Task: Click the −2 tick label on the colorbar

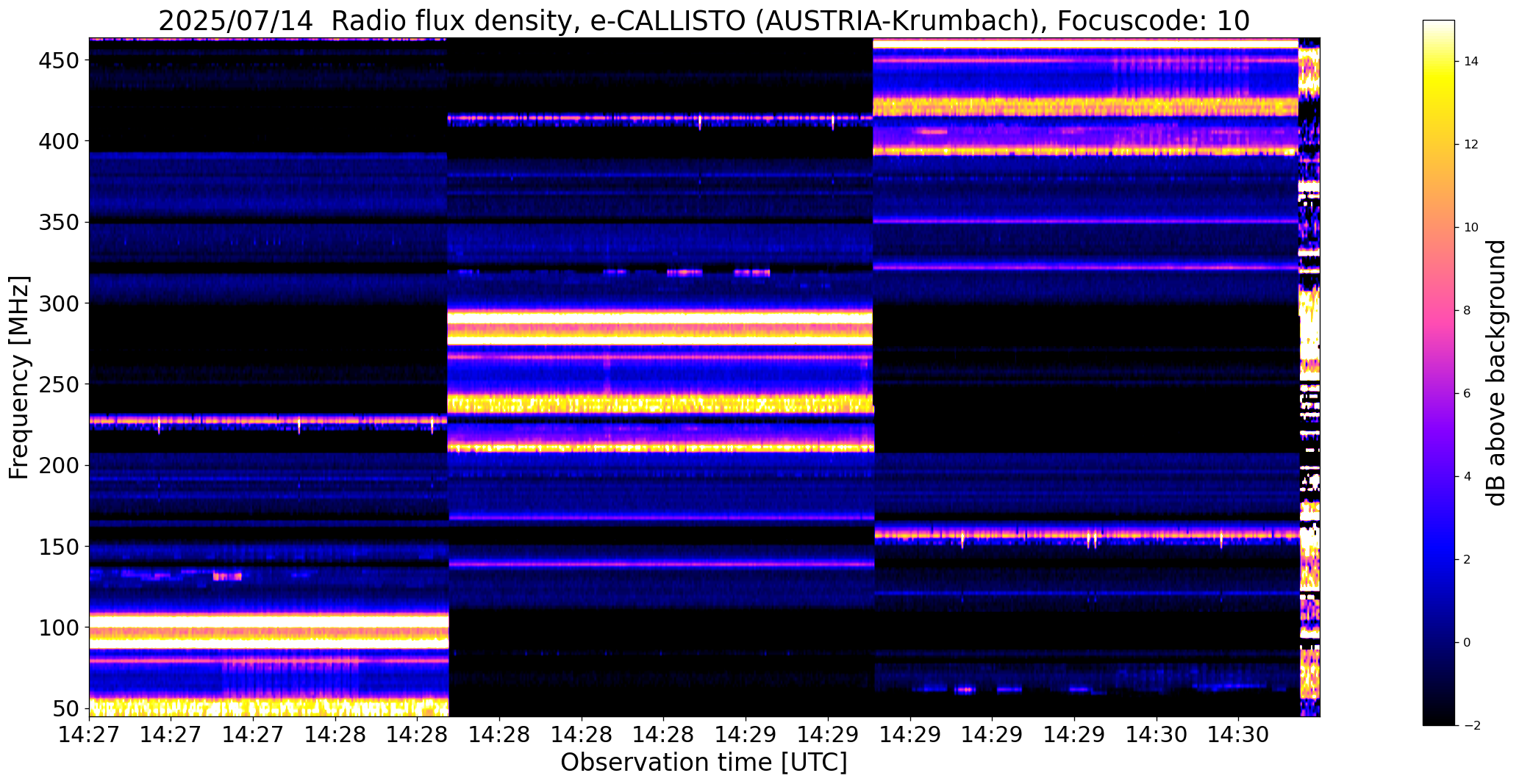Action: click(1470, 726)
